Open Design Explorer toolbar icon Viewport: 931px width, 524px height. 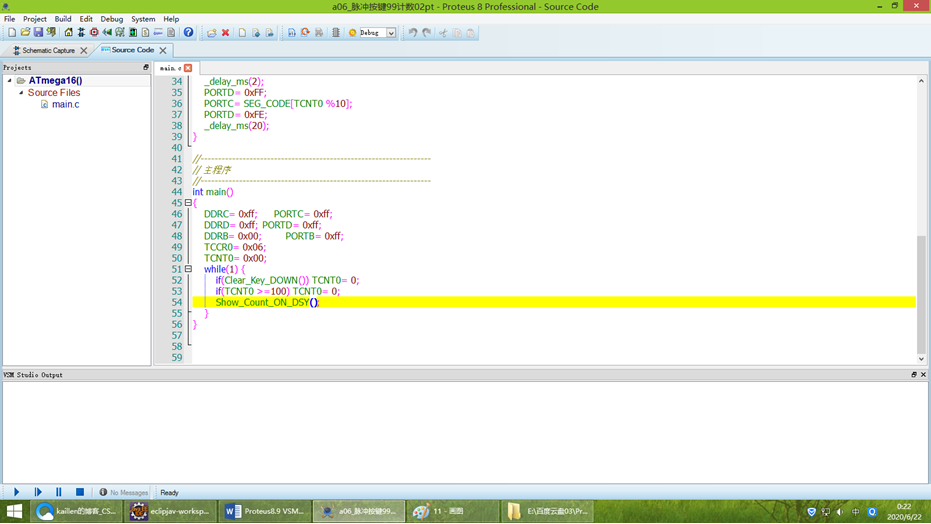click(133, 33)
